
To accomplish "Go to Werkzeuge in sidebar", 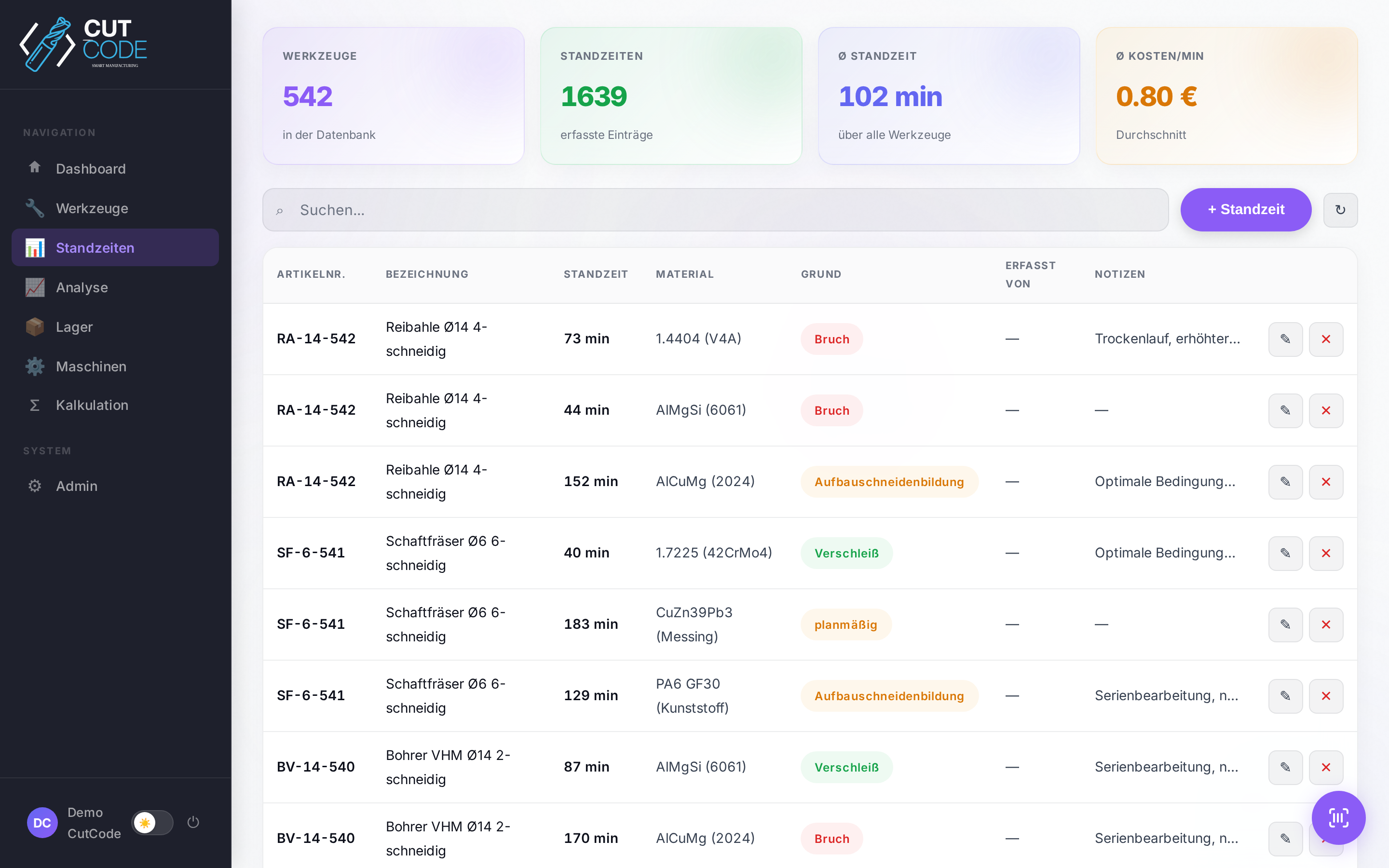I will [x=115, y=208].
